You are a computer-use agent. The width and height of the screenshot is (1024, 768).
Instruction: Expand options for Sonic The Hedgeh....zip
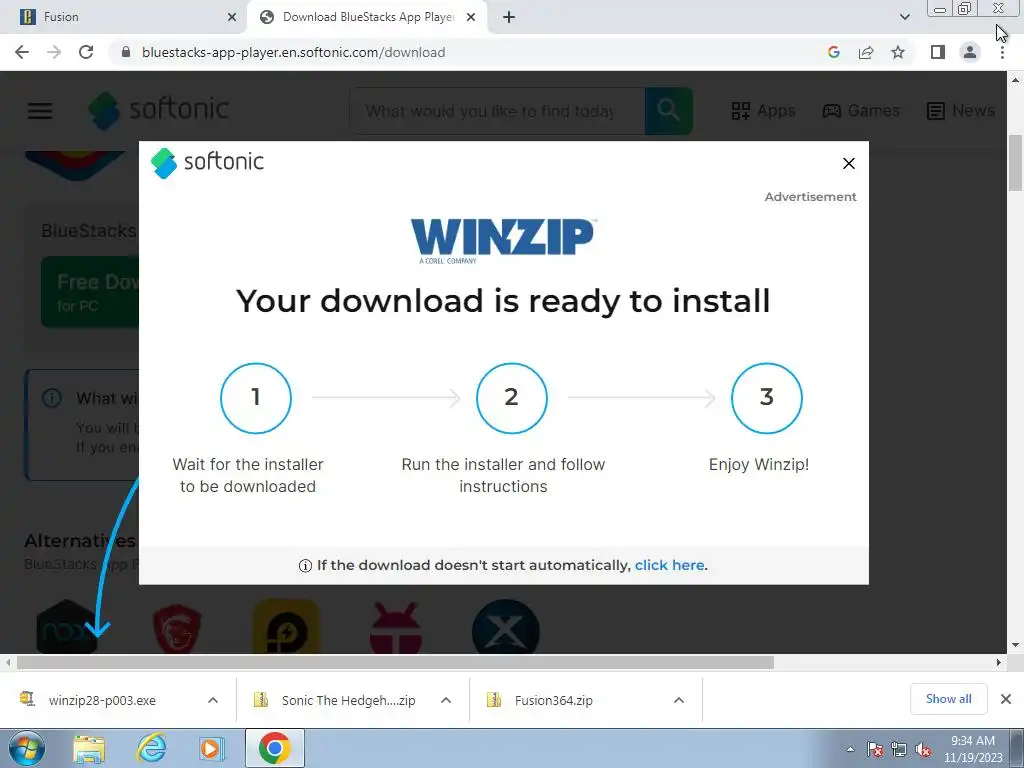(x=446, y=700)
